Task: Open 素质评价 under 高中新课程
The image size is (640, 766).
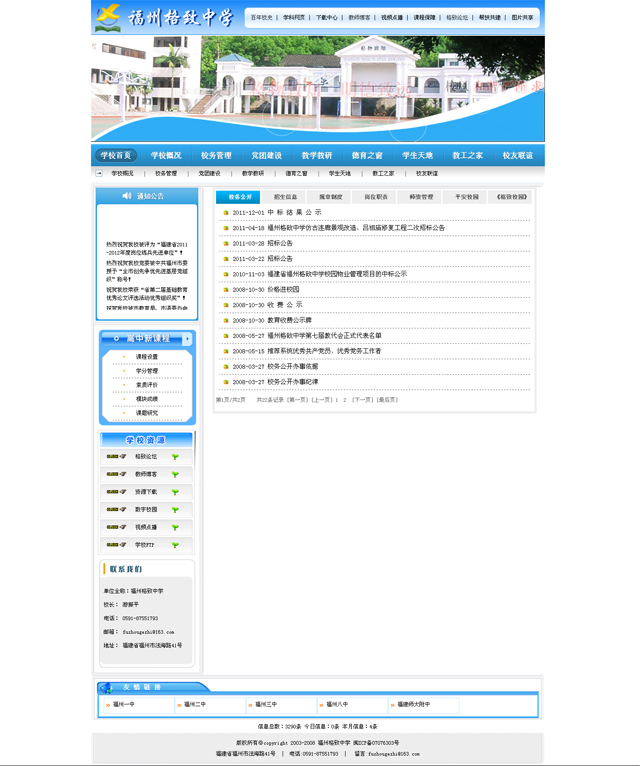Action: click(x=147, y=385)
